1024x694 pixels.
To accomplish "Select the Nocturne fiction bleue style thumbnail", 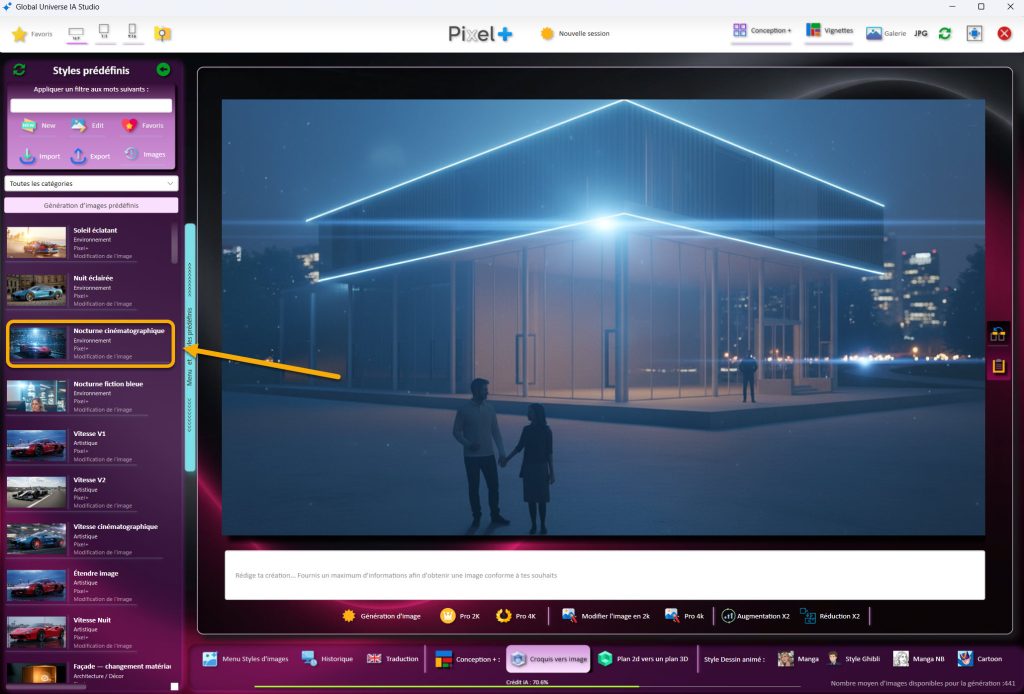I will (37, 396).
